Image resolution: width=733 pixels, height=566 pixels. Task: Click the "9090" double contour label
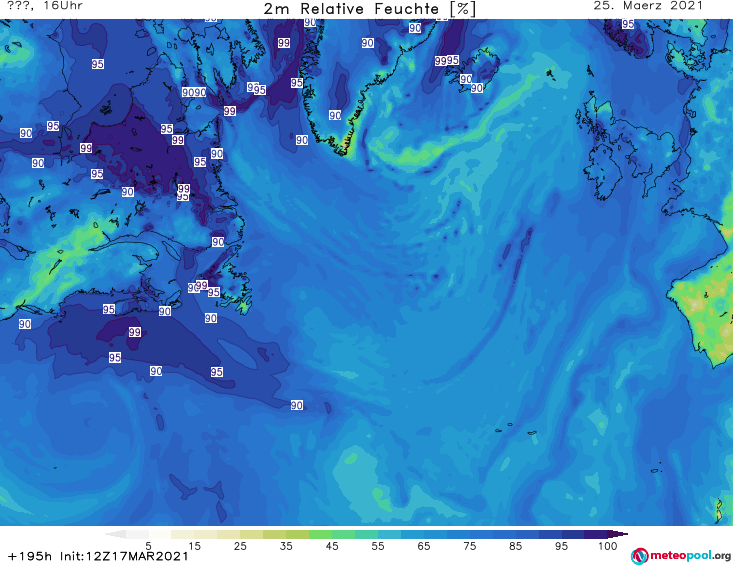pyautogui.click(x=194, y=92)
